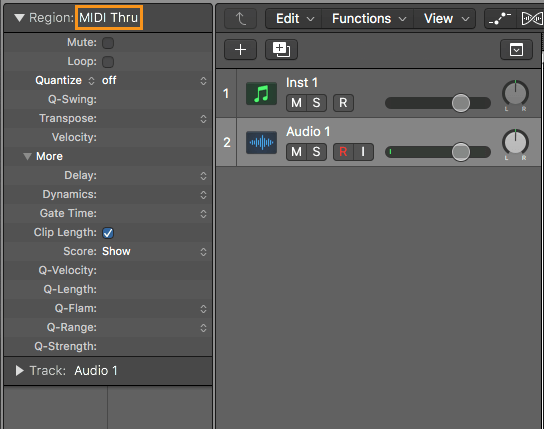Open the Quantize value off popup

pyautogui.click(x=154, y=80)
